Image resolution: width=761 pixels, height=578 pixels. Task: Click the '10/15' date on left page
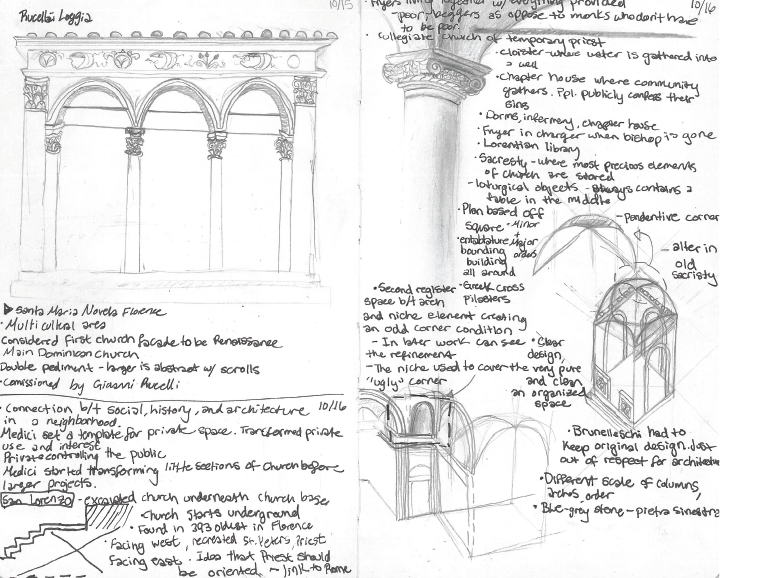tap(339, 5)
